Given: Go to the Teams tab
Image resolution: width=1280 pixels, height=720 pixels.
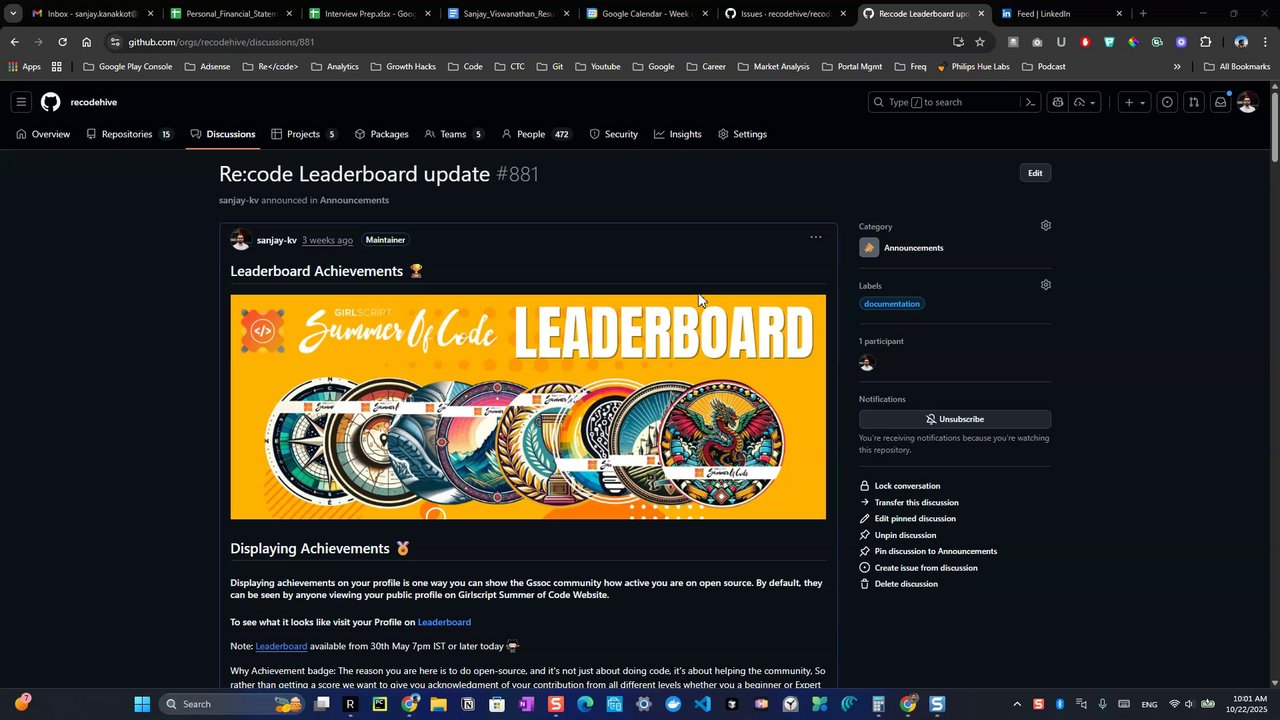Looking at the screenshot, I should tap(454, 134).
